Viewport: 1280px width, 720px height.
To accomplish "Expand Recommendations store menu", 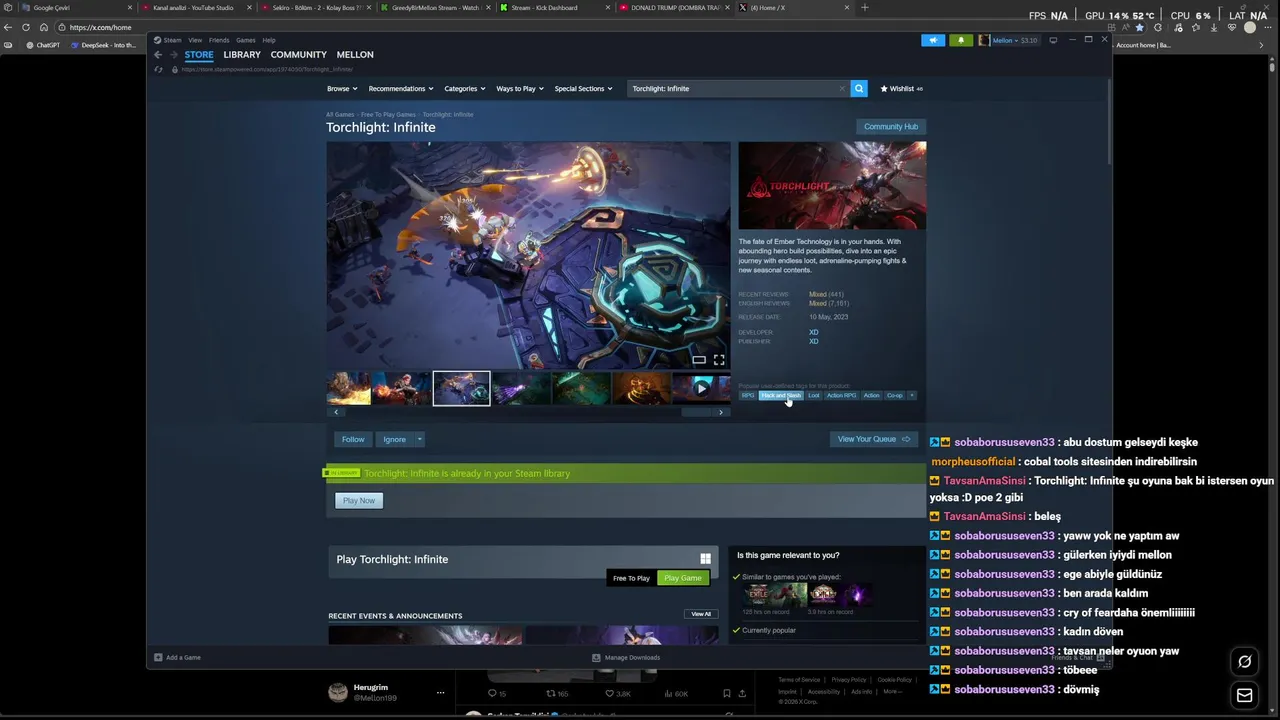I will click(x=401, y=88).
